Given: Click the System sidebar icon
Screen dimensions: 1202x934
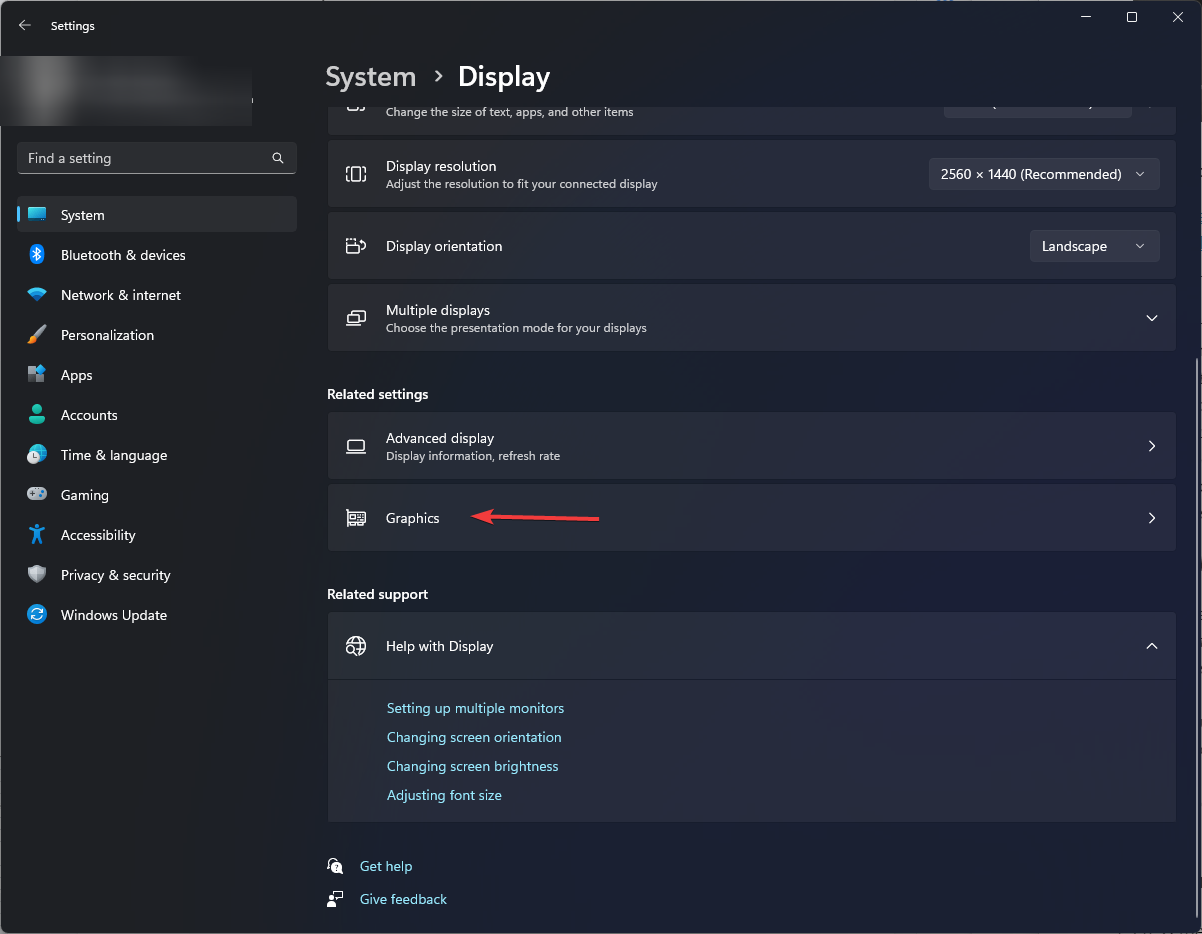Looking at the screenshot, I should pyautogui.click(x=37, y=214).
